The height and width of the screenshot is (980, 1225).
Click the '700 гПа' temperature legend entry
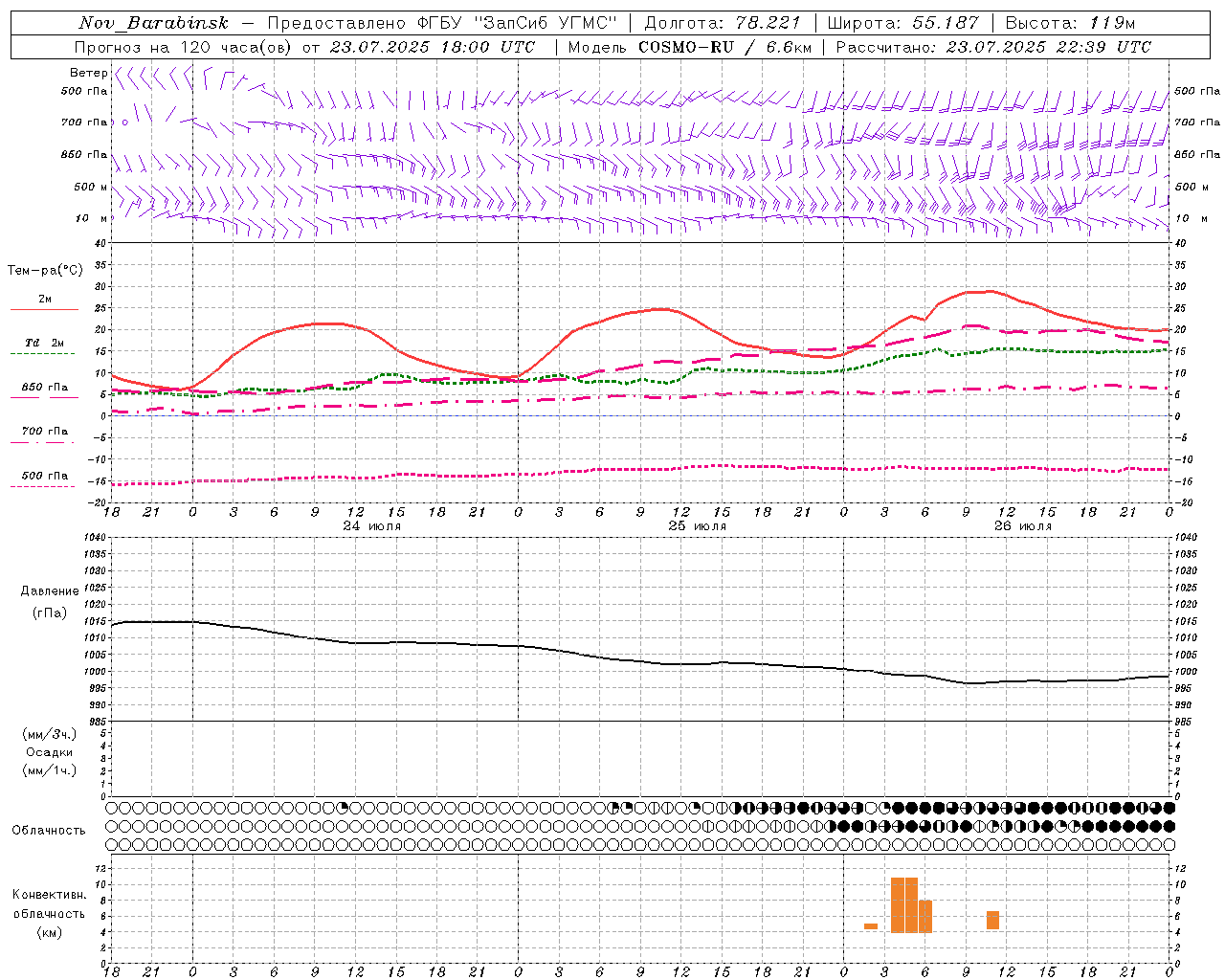pos(44,431)
